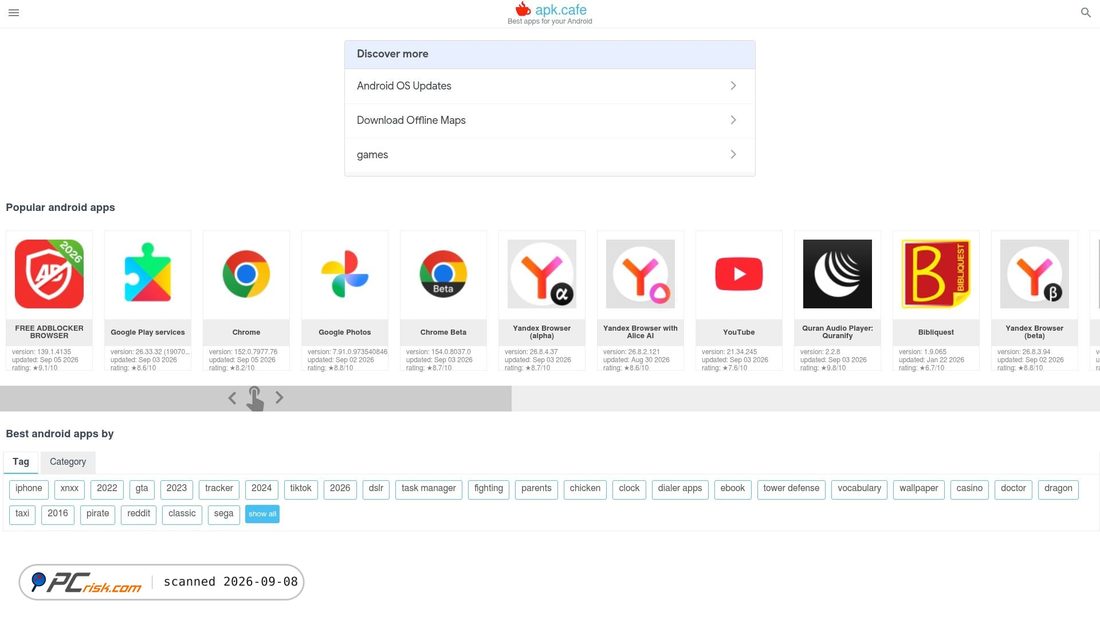Click the Chrome Beta title label
Image resolution: width=1100 pixels, height=619 pixels.
coord(443,333)
